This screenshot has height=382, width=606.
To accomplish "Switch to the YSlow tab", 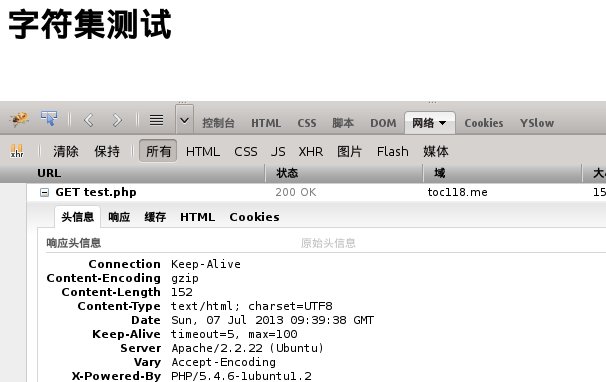I will pyautogui.click(x=537, y=123).
